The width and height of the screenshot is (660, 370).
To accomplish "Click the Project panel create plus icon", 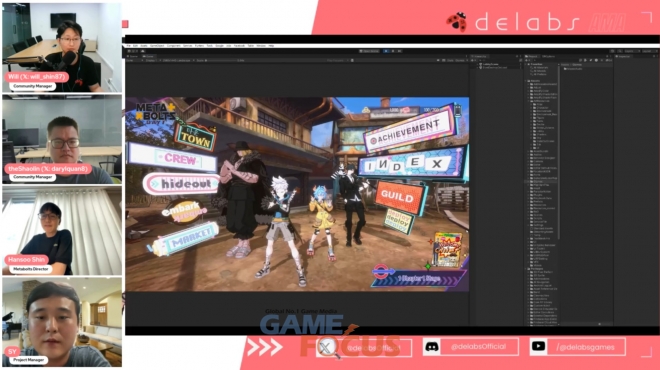I will pos(527,60).
